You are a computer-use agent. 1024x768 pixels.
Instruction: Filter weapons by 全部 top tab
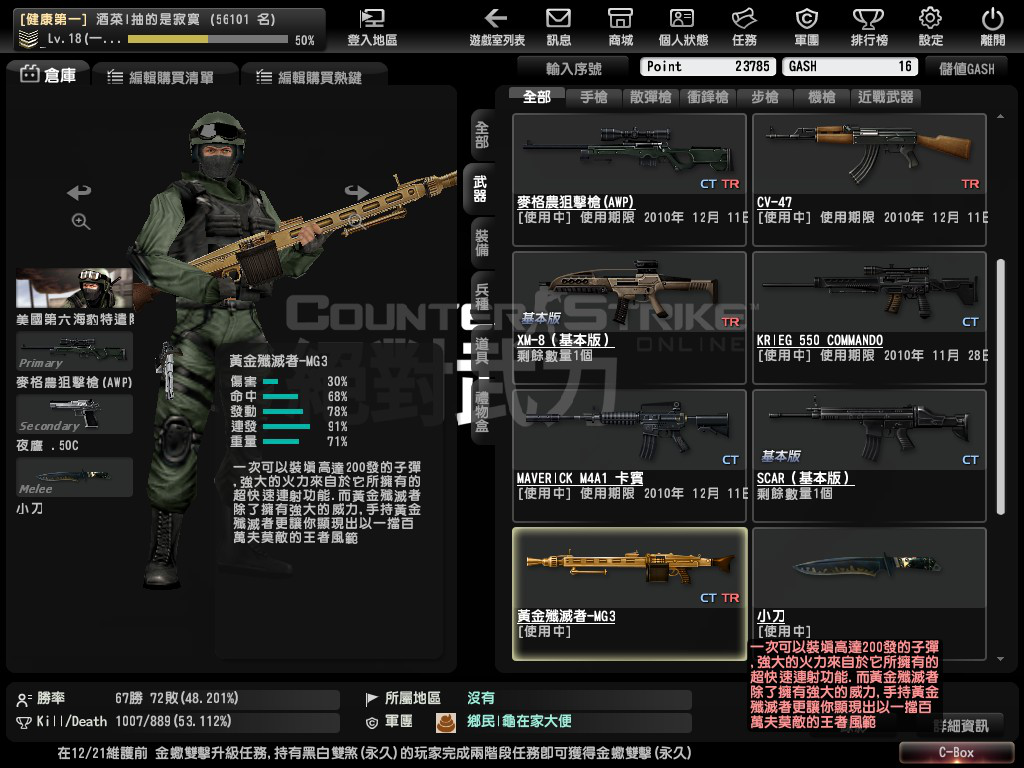pos(537,97)
